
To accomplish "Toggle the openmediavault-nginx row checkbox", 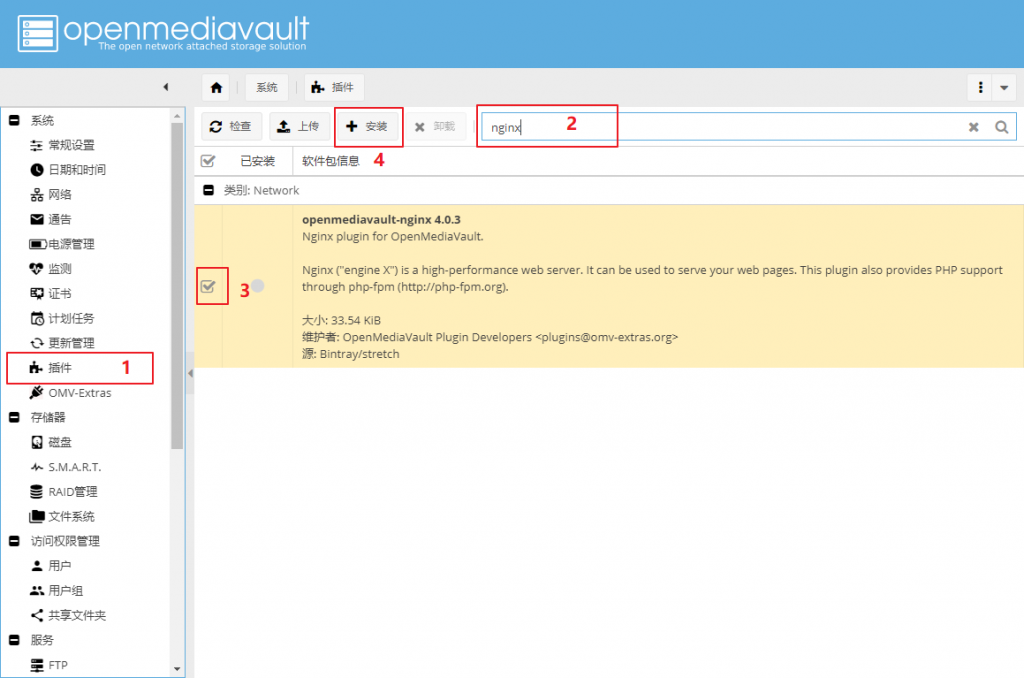I will click(208, 286).
